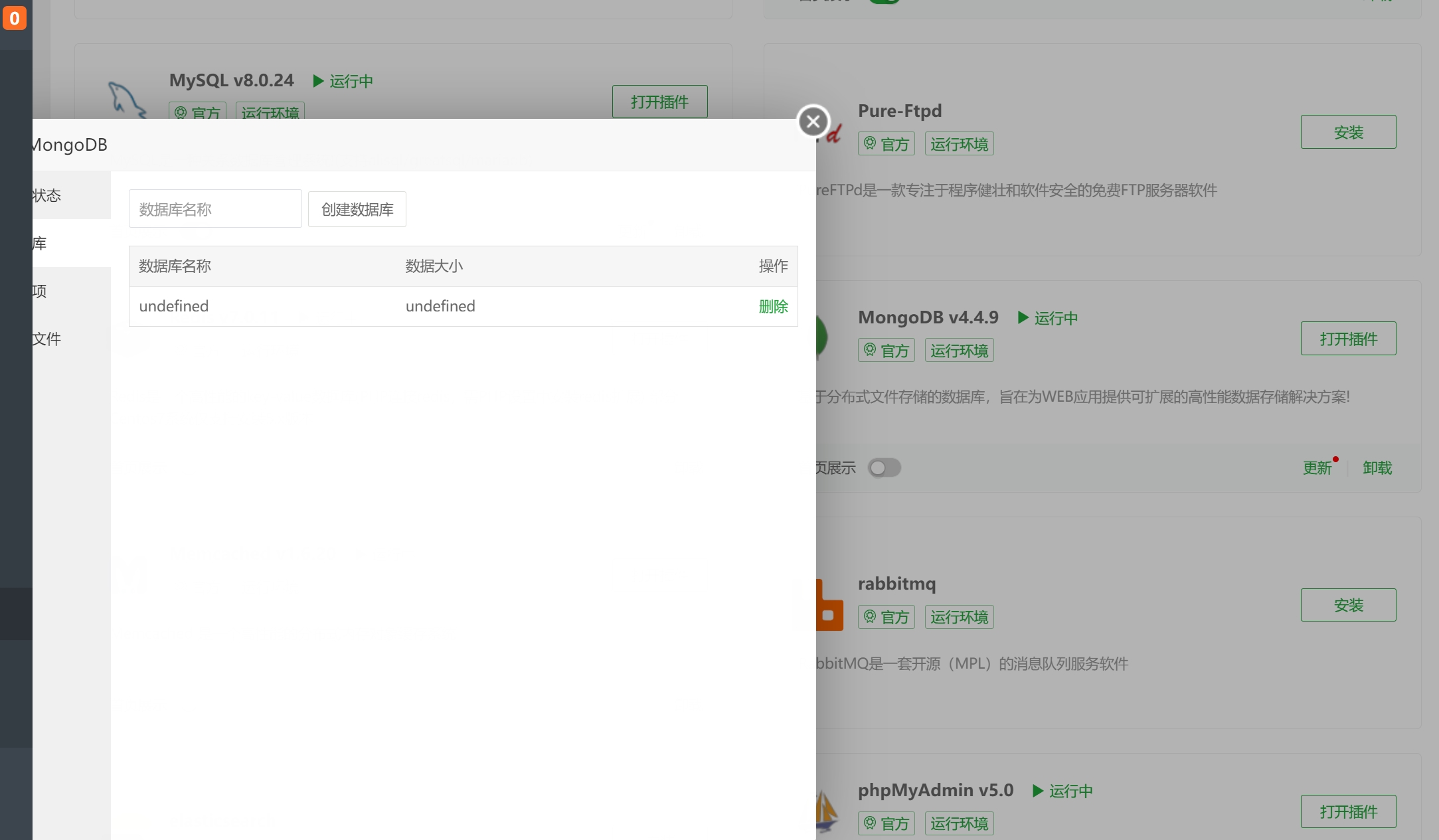The height and width of the screenshot is (840, 1439).
Task: Toggle the MongoDB homepage display switch
Action: coord(885,468)
